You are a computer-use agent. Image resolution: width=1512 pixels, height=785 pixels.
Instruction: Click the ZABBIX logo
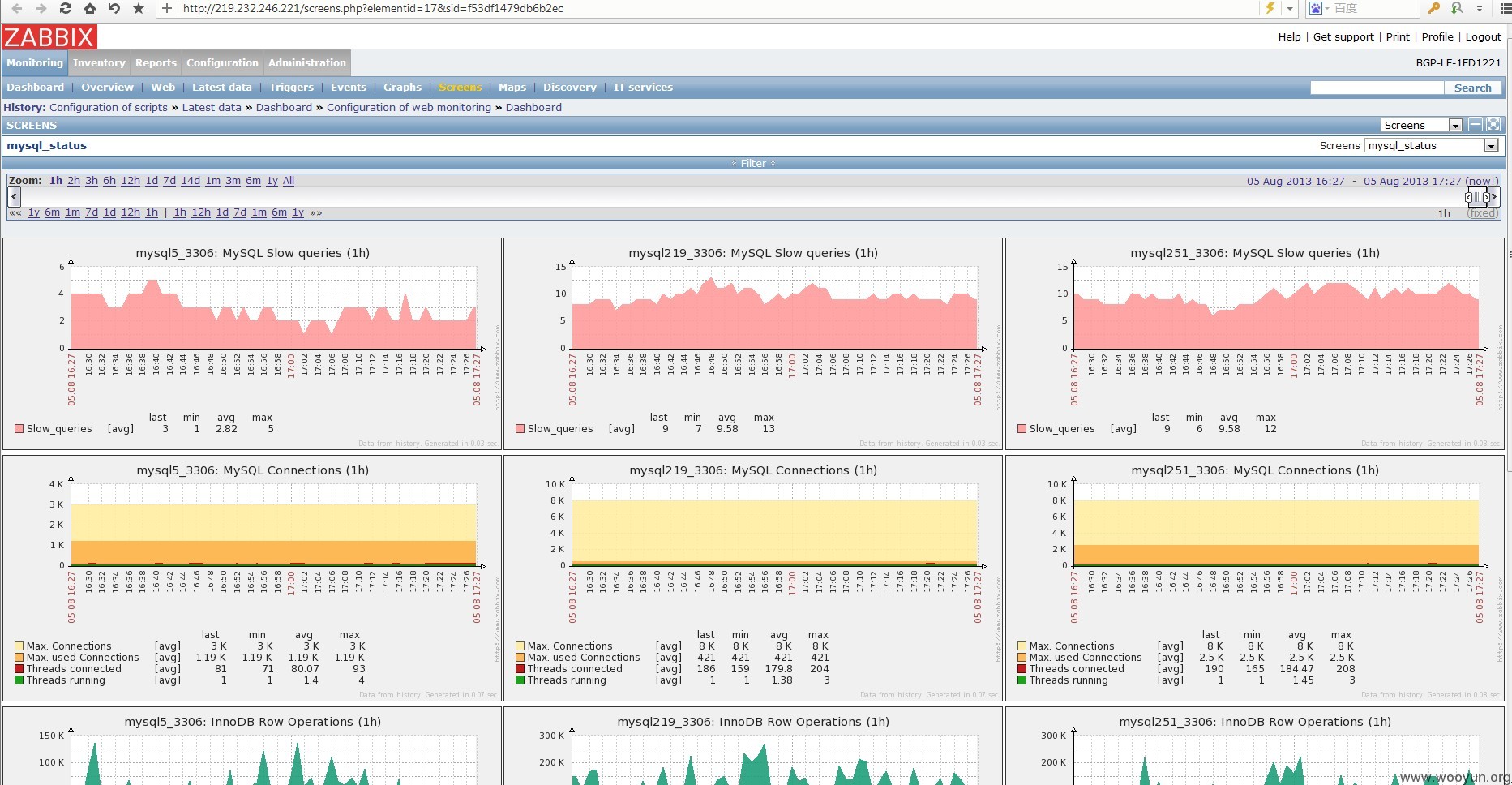[x=49, y=37]
